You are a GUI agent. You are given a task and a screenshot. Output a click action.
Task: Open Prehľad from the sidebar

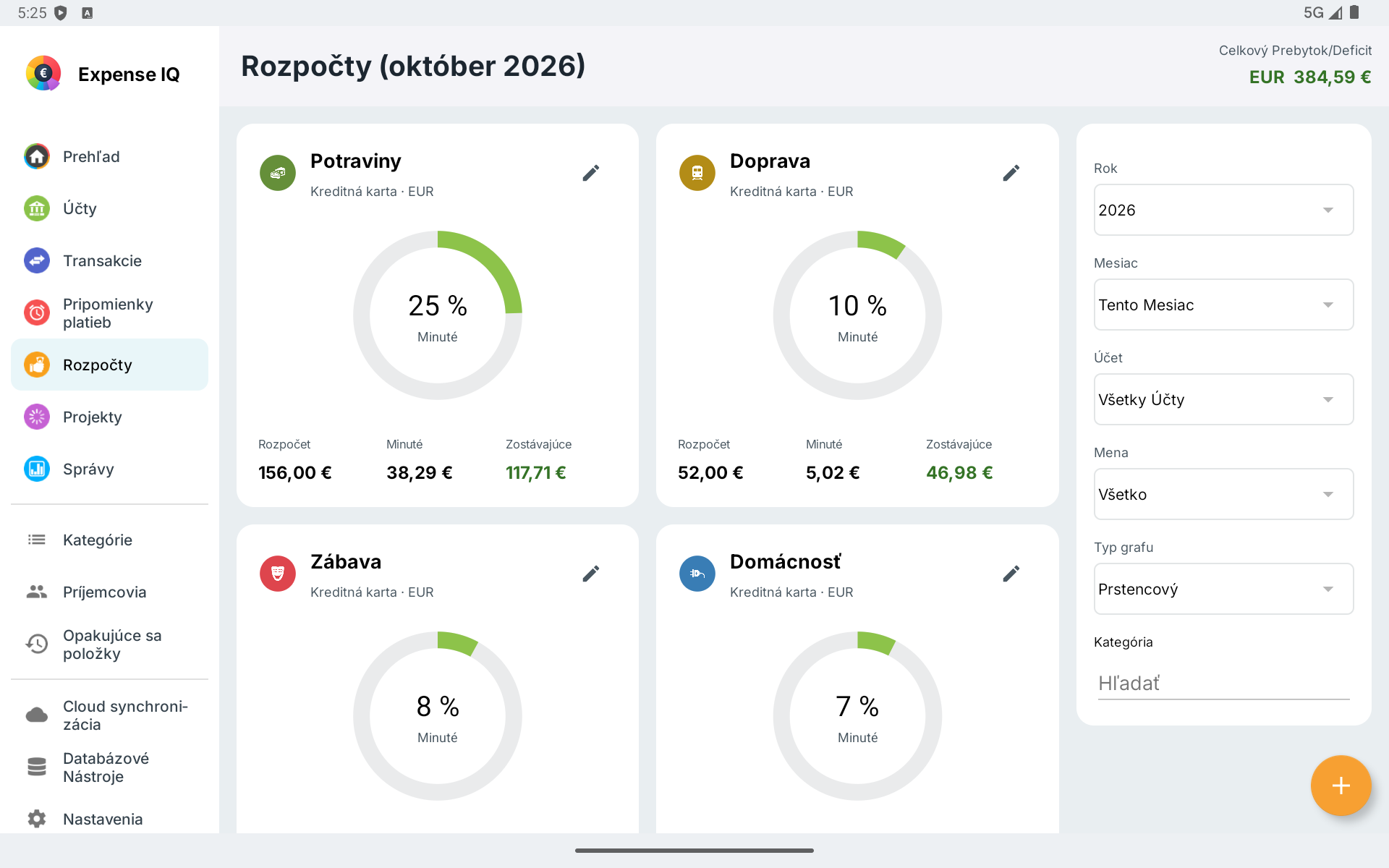tap(109, 156)
